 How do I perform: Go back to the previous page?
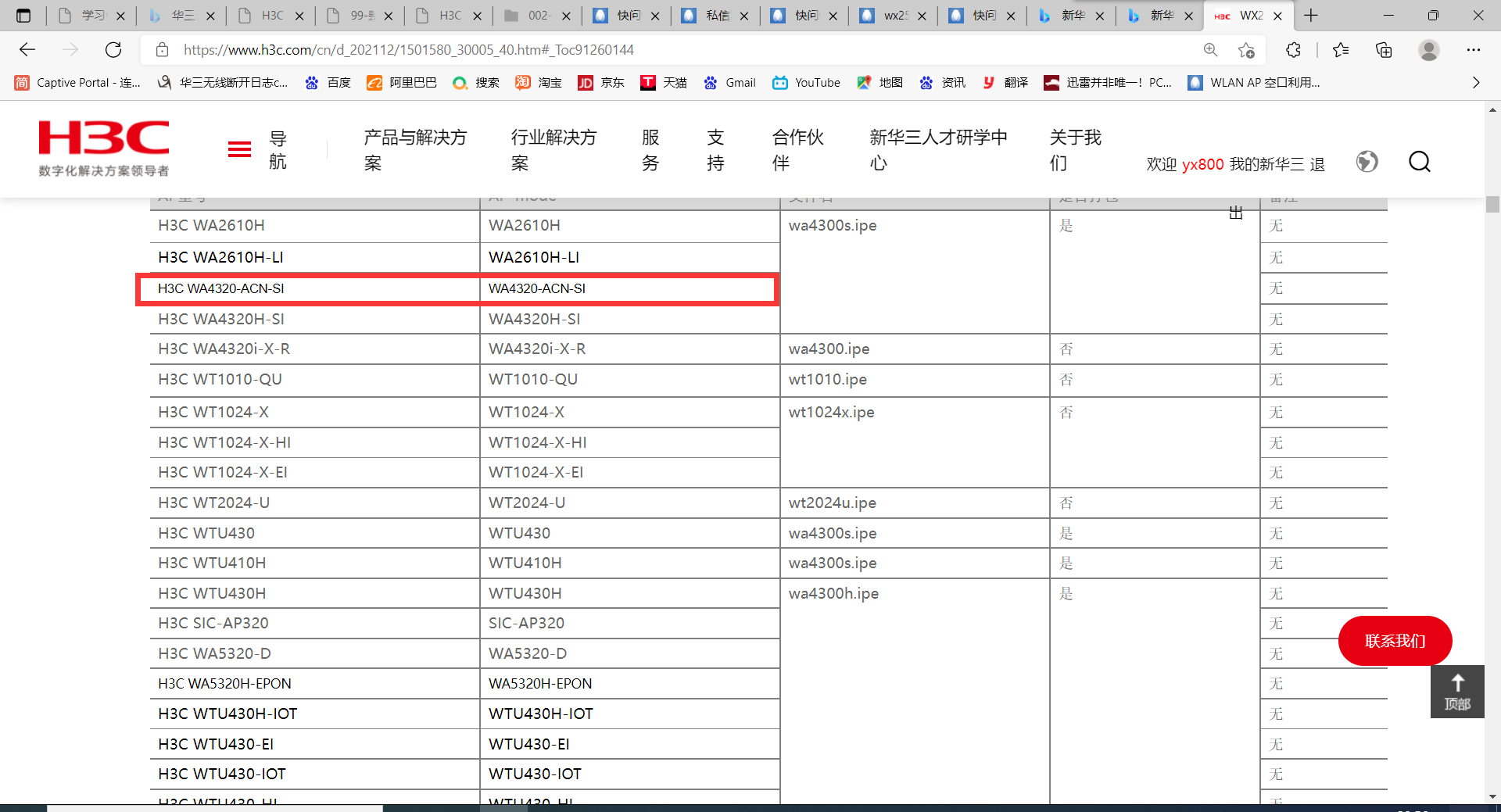(x=27, y=50)
